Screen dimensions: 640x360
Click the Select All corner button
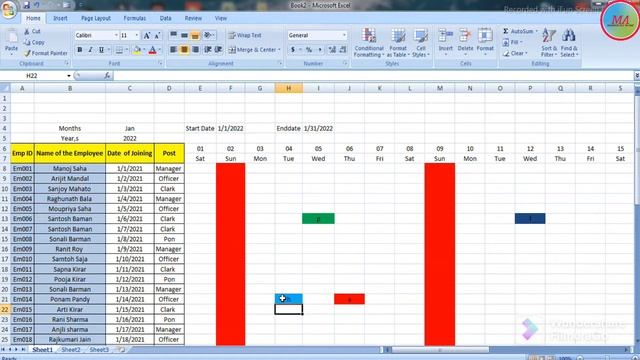[5, 88]
